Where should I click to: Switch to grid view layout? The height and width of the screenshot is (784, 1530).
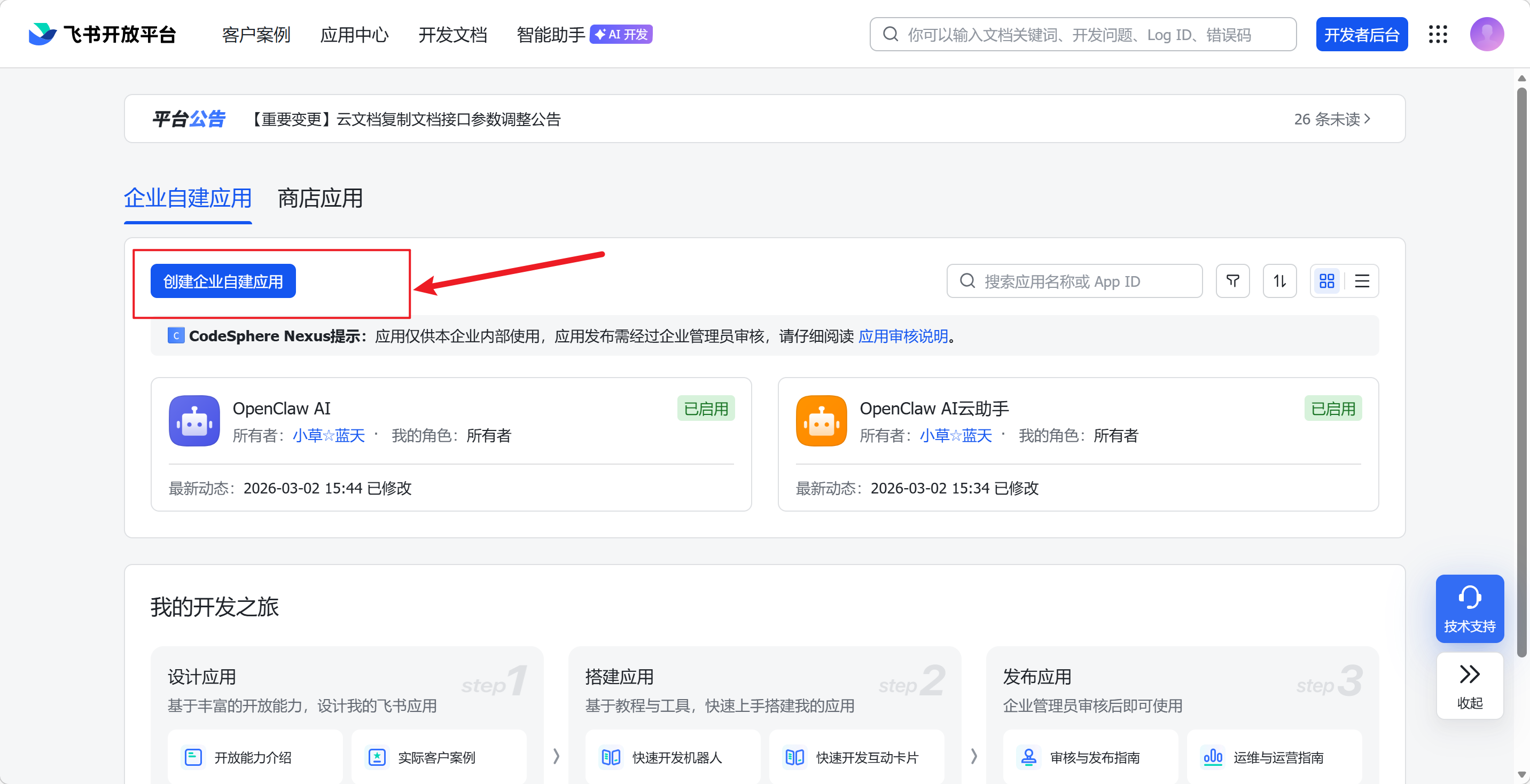tap(1326, 281)
